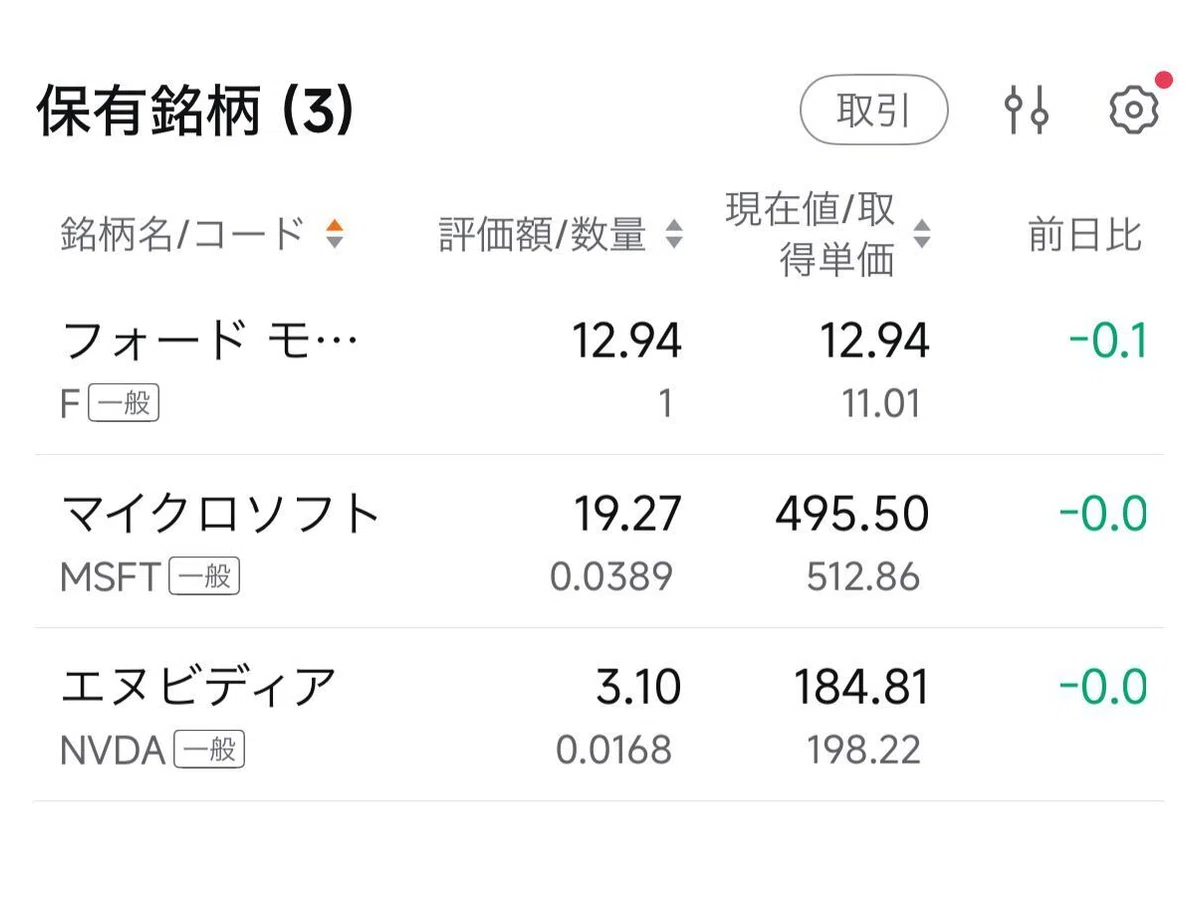Open the エヌビディア holding row
The image size is (1200, 898).
[x=600, y=714]
